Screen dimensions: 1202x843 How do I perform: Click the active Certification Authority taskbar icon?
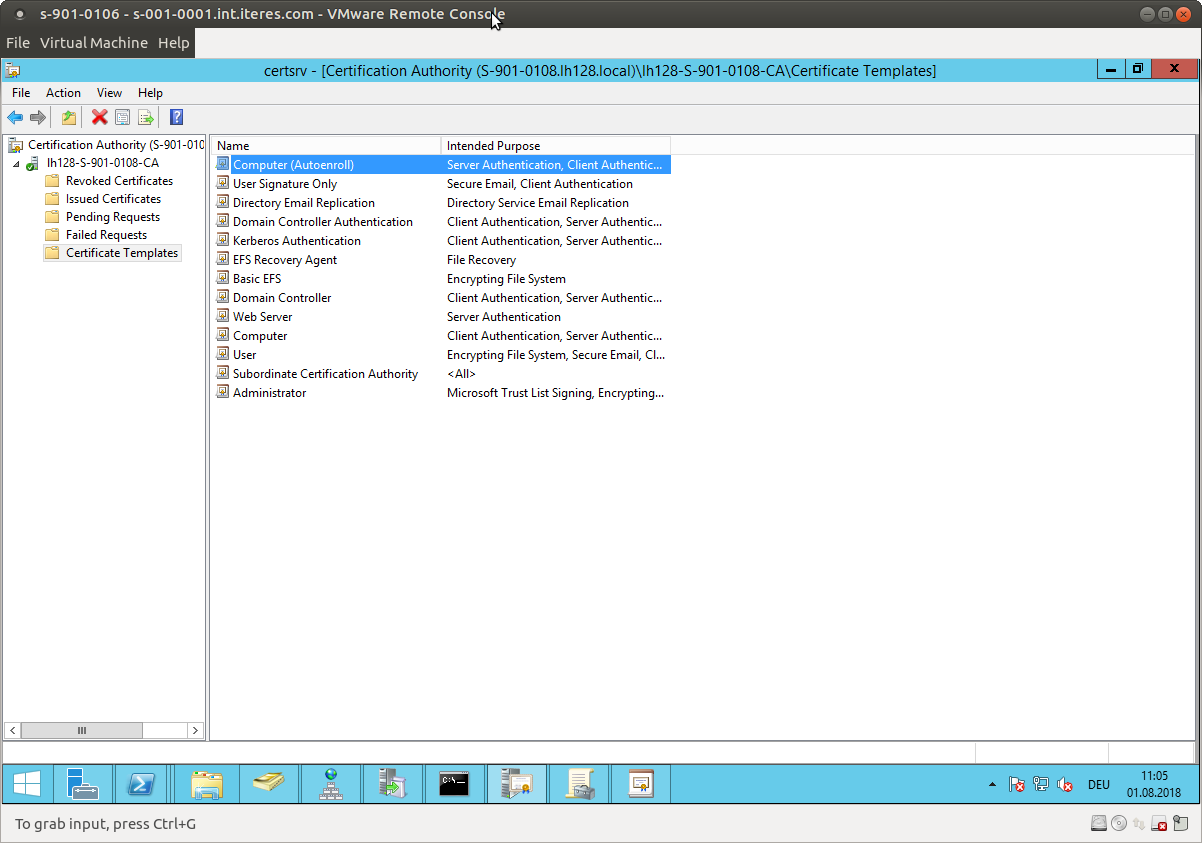click(x=517, y=784)
